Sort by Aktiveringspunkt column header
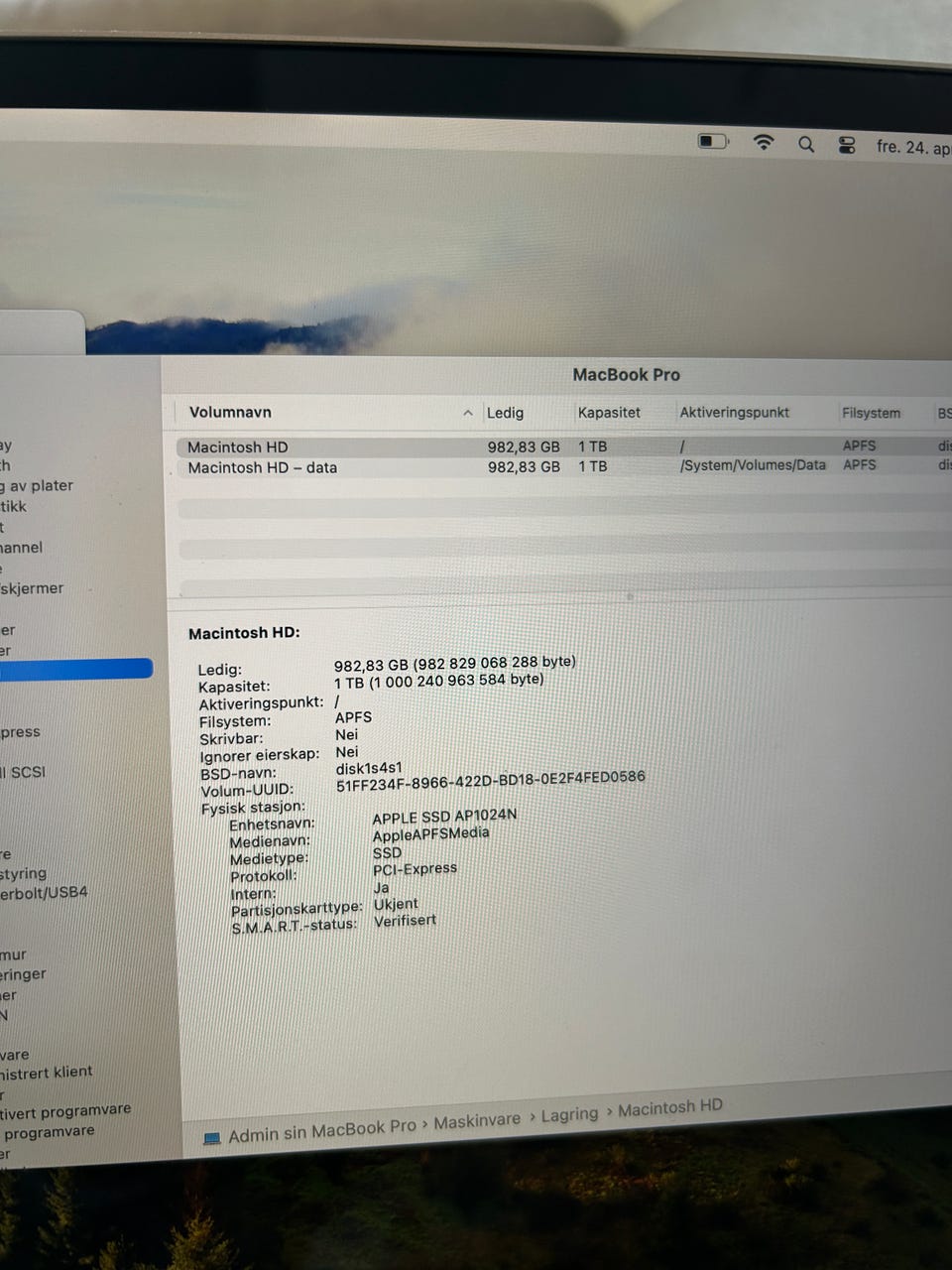 click(x=734, y=412)
